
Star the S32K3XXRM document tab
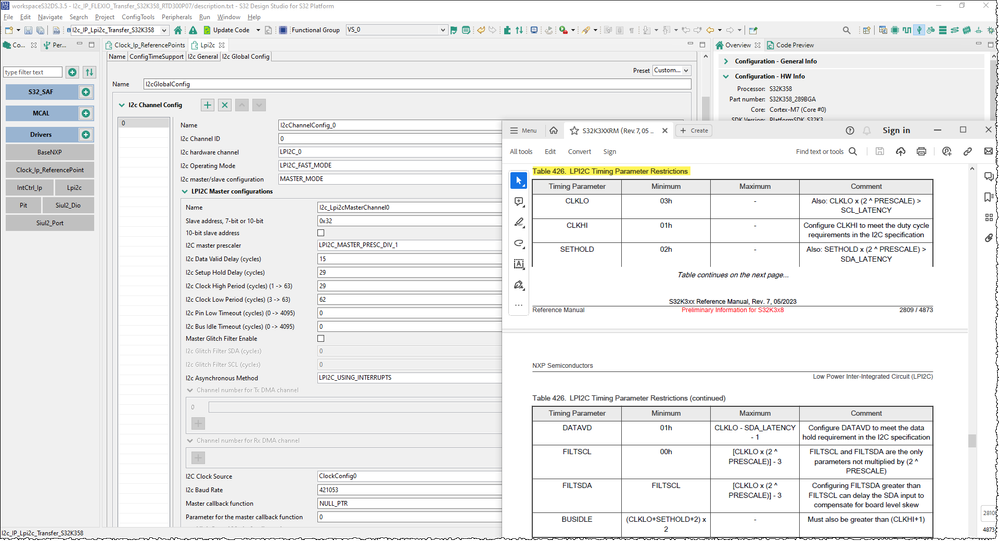(x=574, y=131)
